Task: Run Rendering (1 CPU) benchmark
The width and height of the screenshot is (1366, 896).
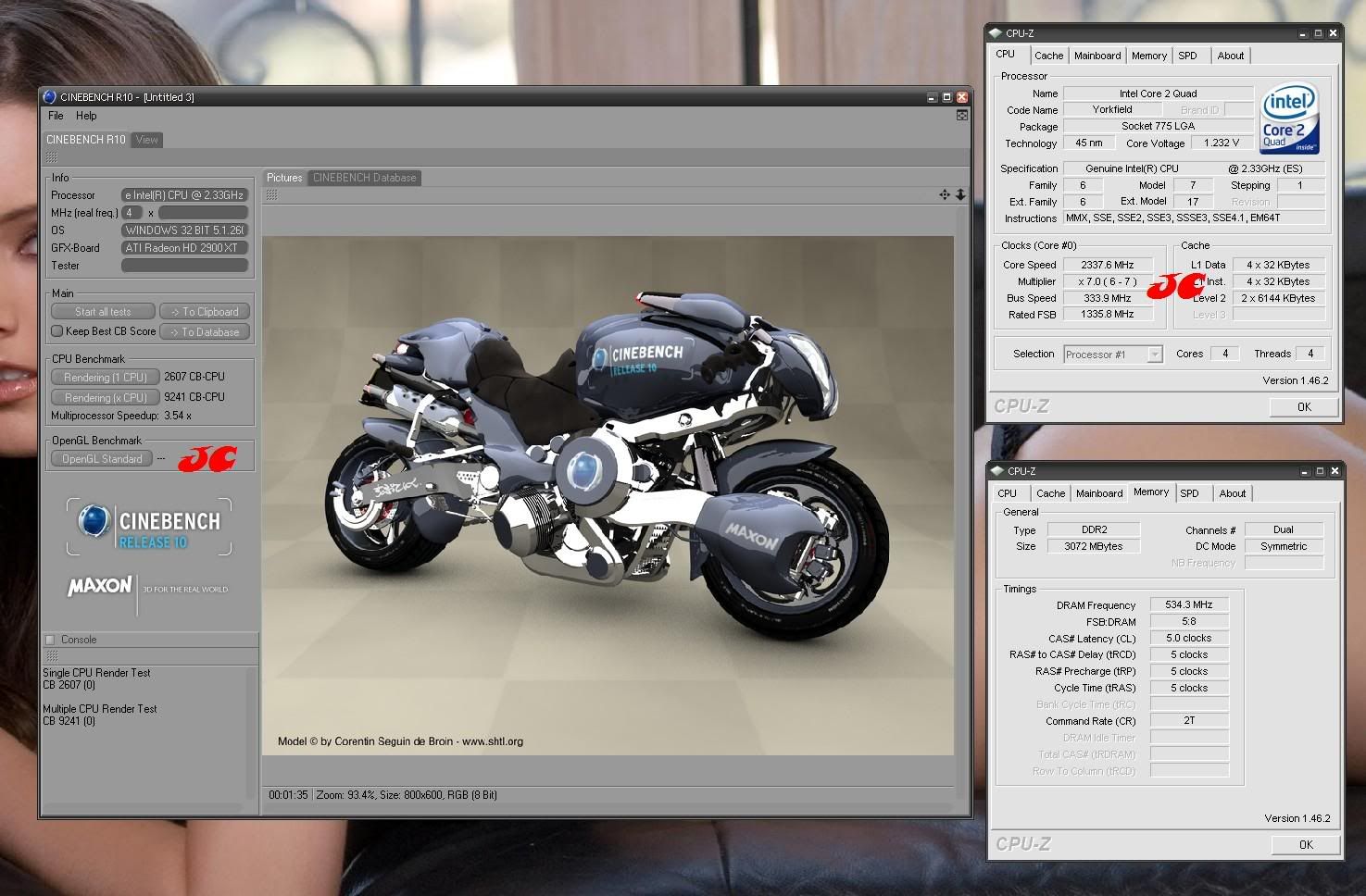Action: (106, 378)
